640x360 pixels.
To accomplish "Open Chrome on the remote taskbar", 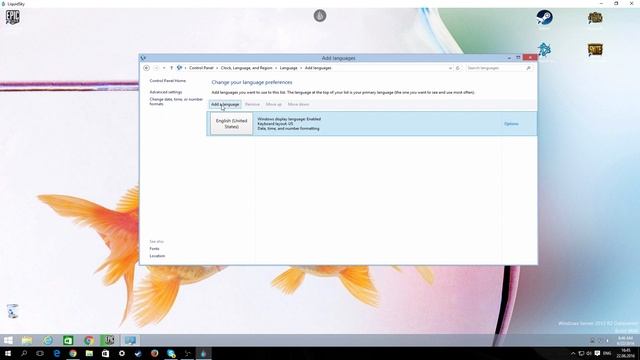I will point(89,340).
